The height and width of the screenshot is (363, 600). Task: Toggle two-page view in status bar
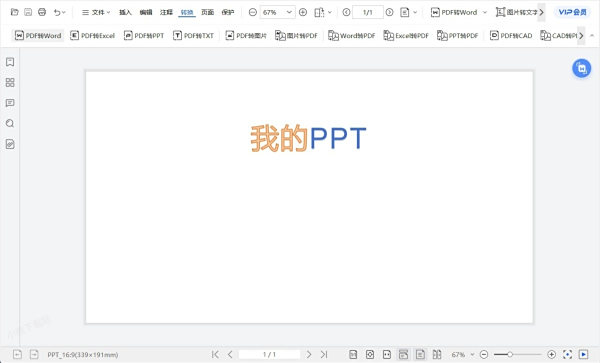coord(437,355)
